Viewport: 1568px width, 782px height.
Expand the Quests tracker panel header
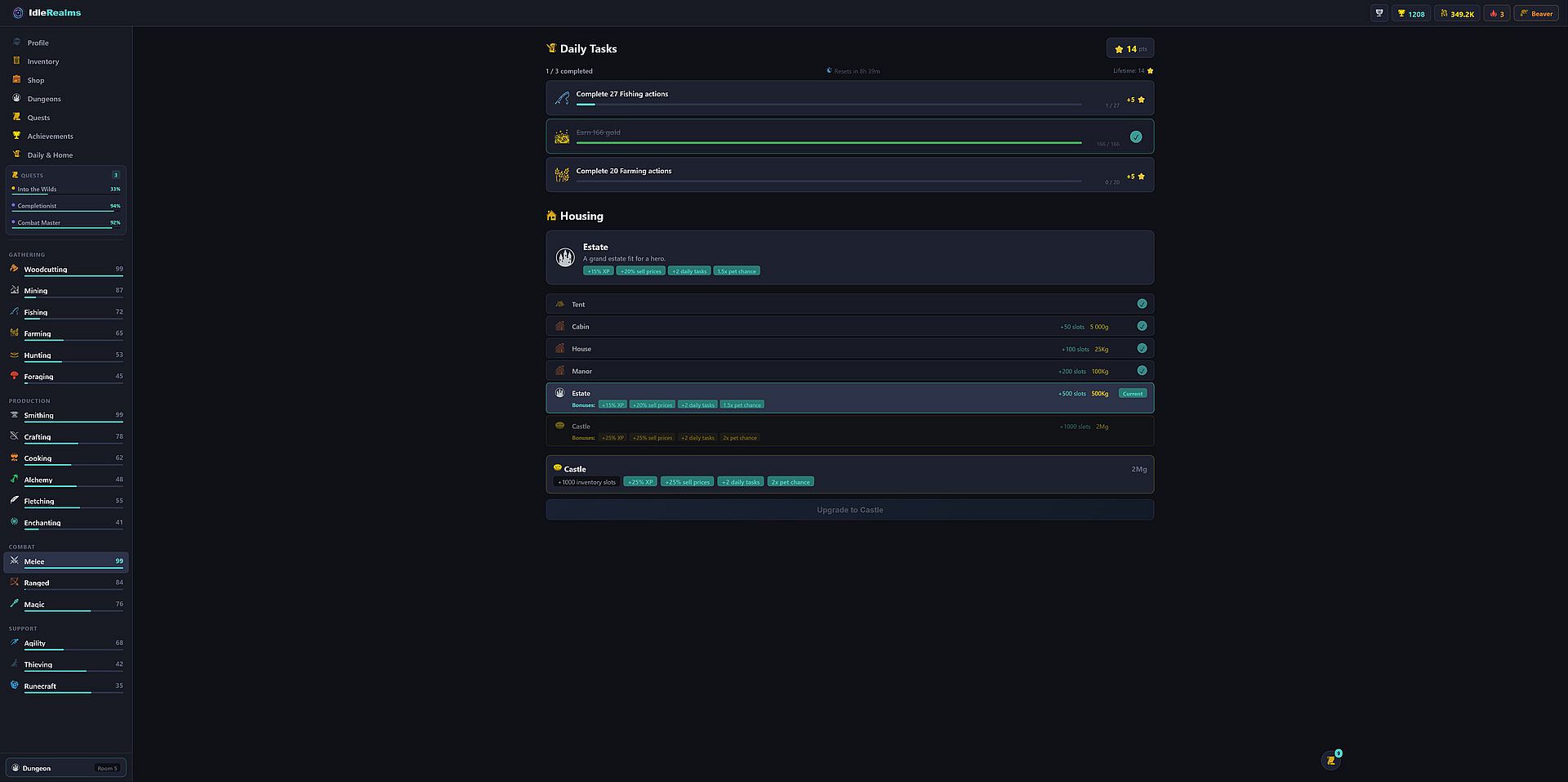pyautogui.click(x=65, y=175)
